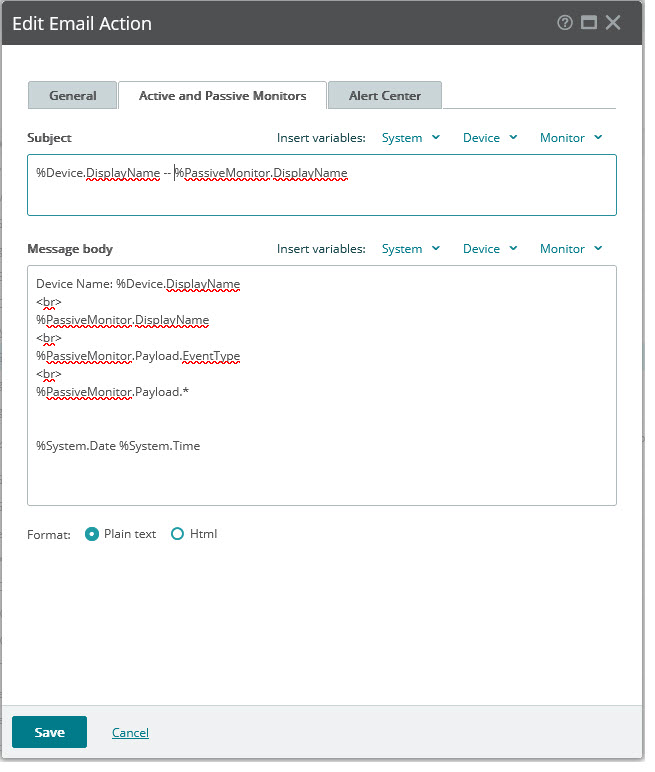Close the Edit Email Action dialog

[613, 23]
